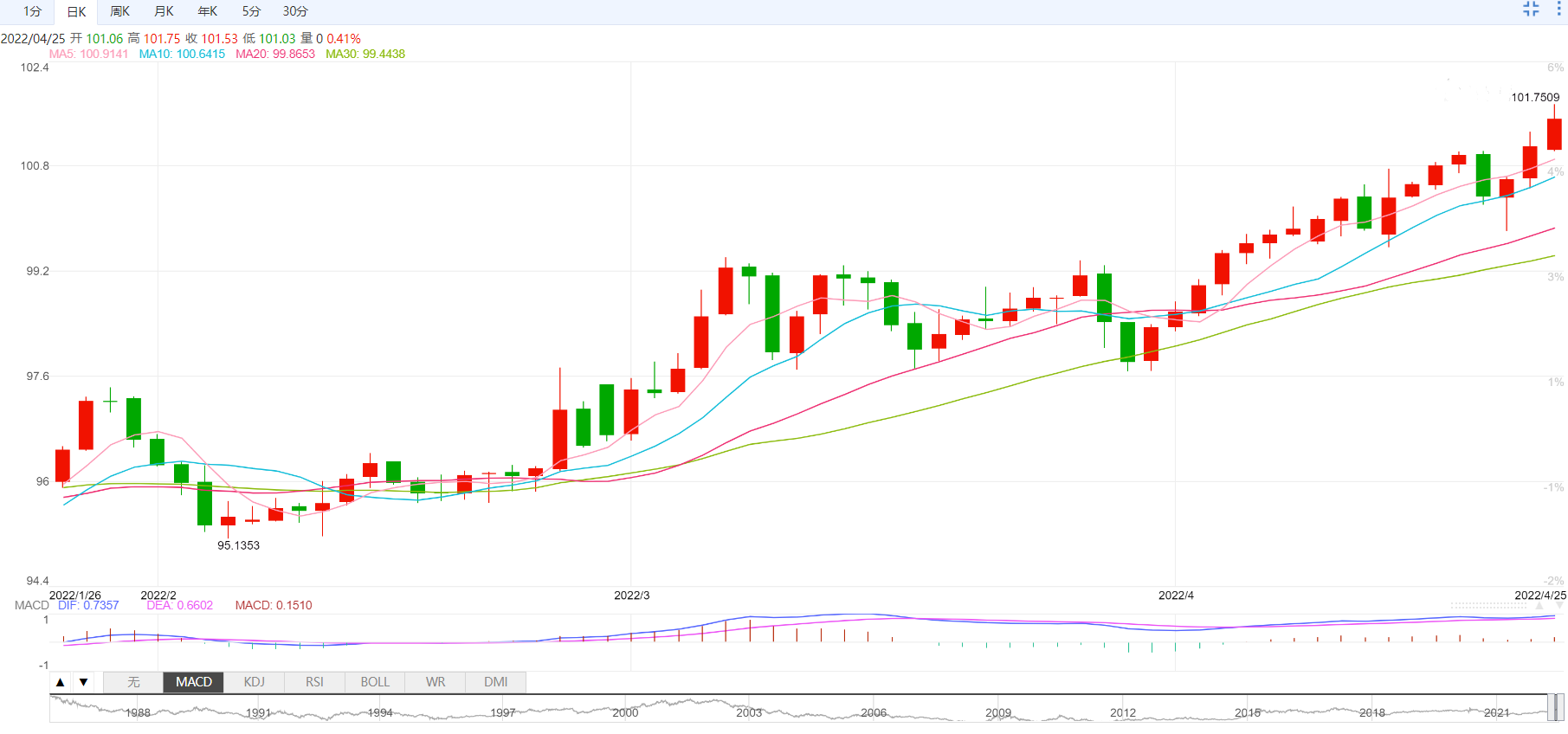Click the 2022/4 date axis label
Screen dimensions: 1568x734
(x=1176, y=596)
